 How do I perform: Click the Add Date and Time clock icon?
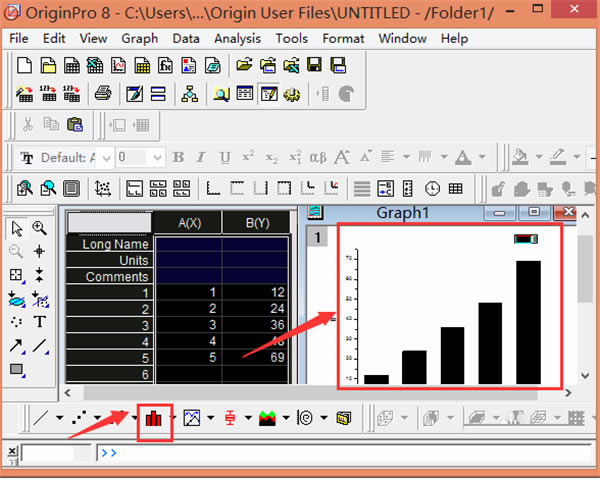click(432, 189)
